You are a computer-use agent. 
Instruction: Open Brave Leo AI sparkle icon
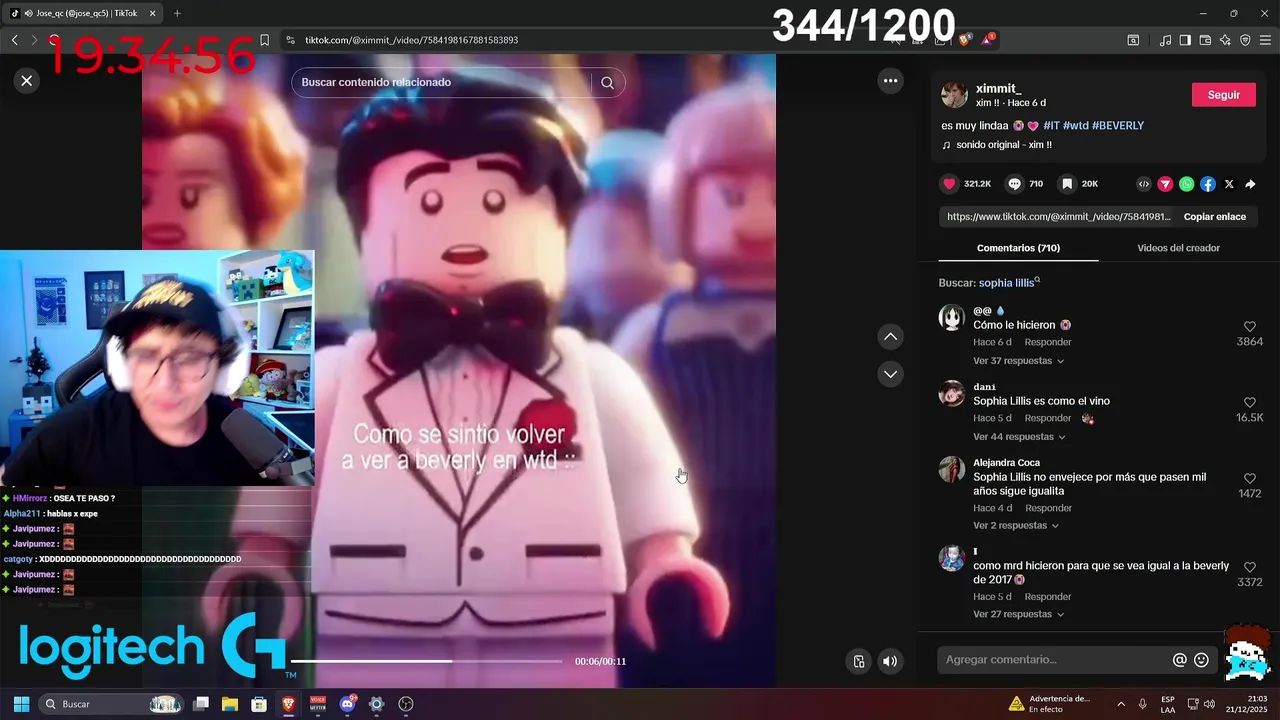point(1225,40)
